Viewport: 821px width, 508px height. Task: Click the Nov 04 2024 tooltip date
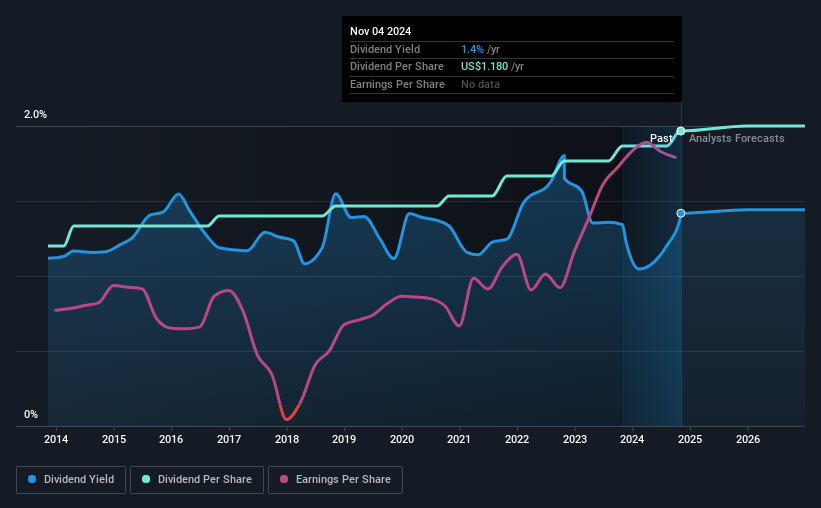point(381,31)
